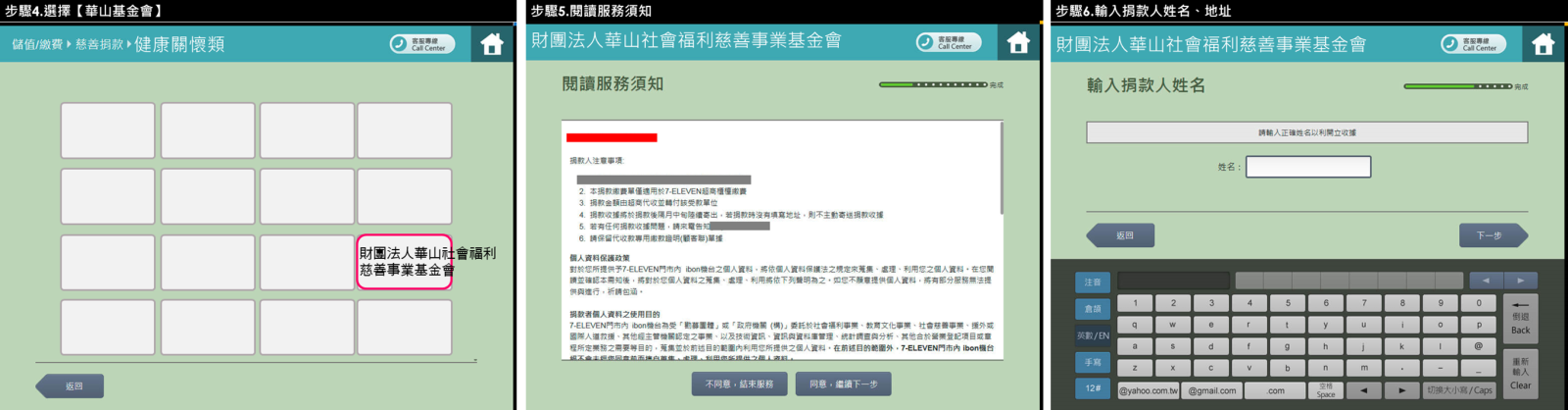
Task: Click 同意,繼續下一步 button
Action: 843,384
